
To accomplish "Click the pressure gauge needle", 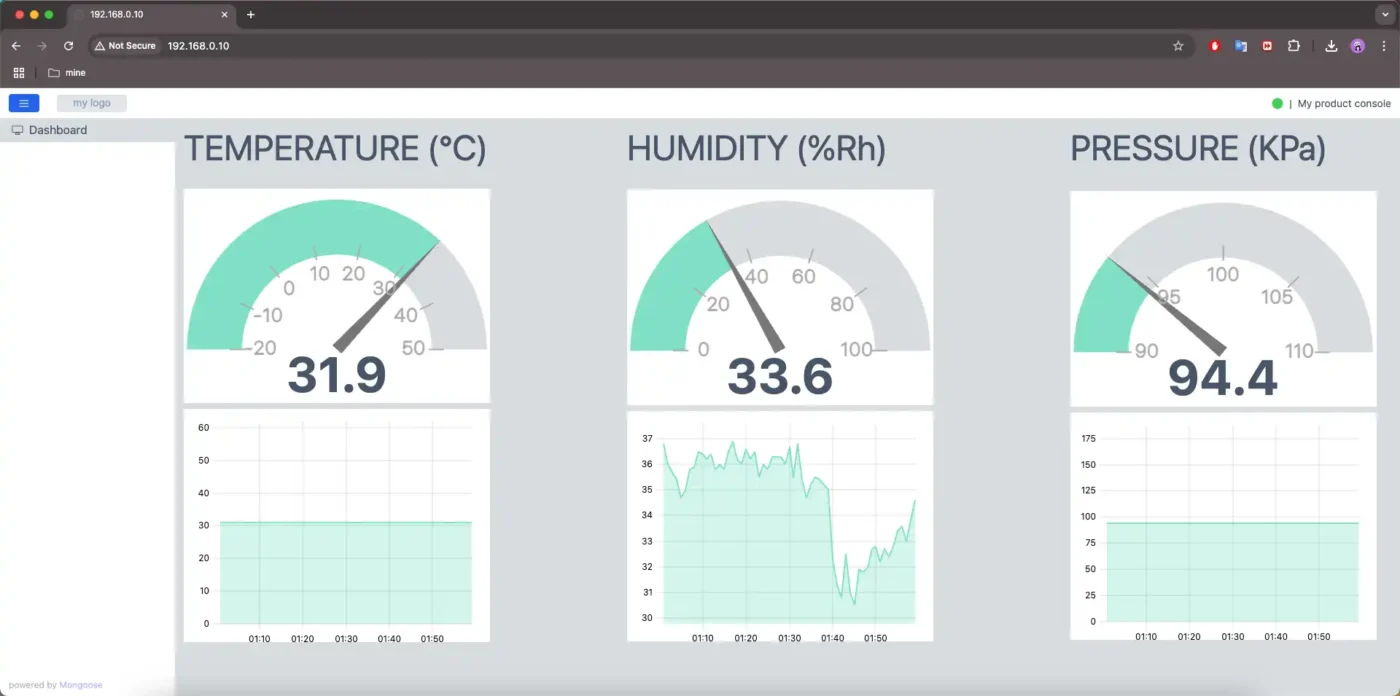I will pyautogui.click(x=1166, y=305).
